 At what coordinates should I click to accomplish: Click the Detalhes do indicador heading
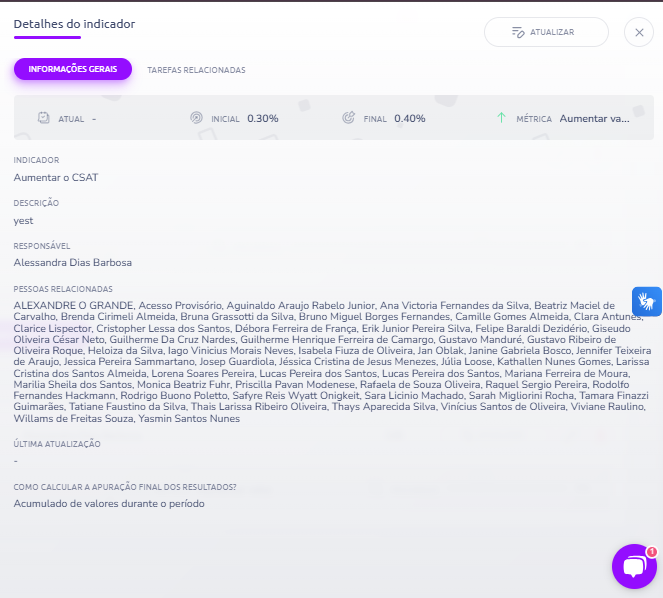point(74,24)
